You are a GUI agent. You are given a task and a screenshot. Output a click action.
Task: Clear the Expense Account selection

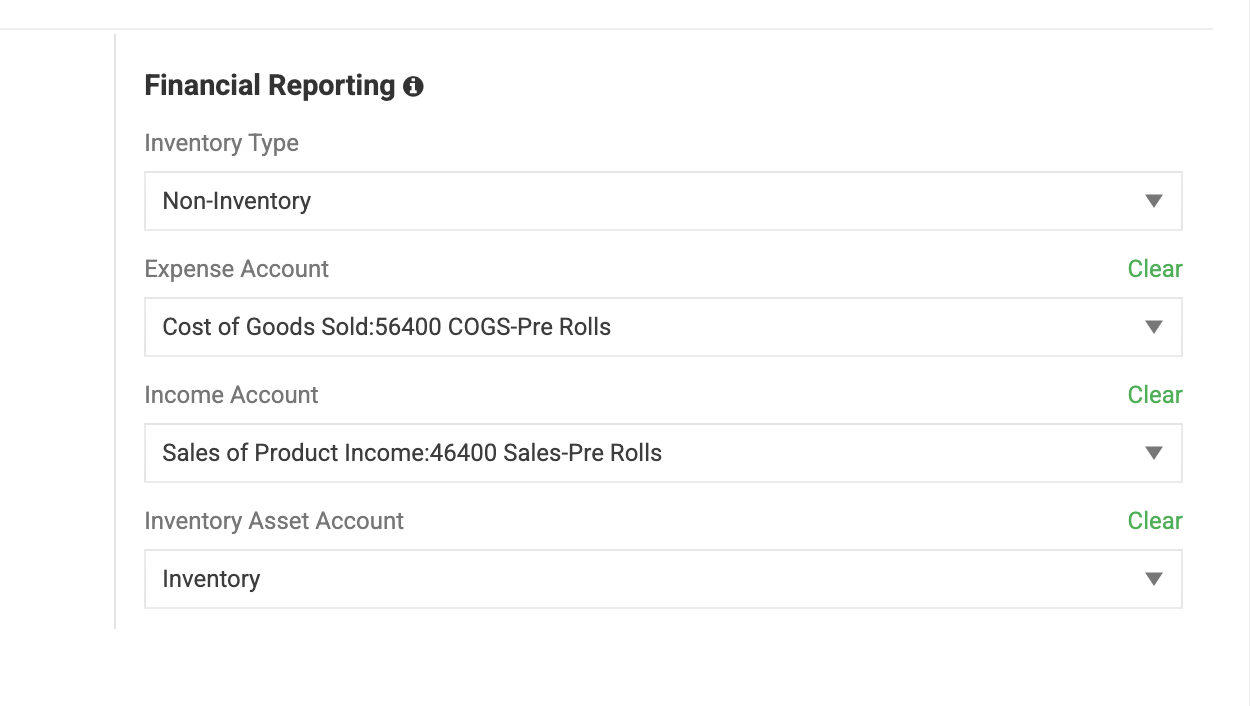[x=1154, y=269]
